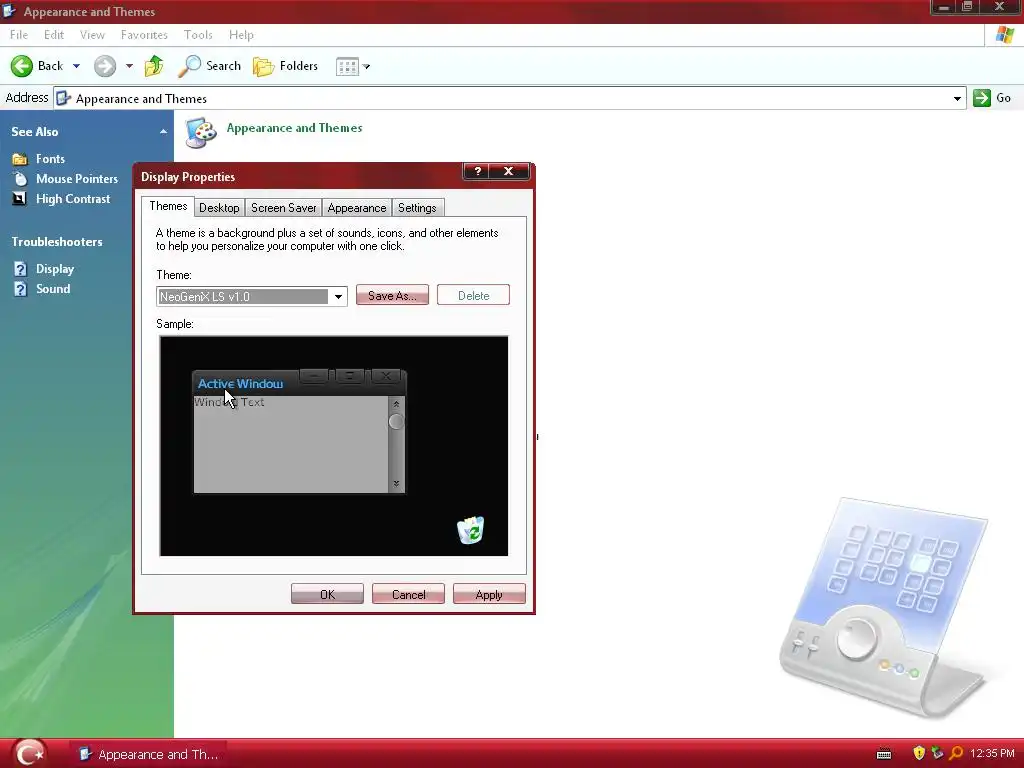This screenshot has height=768, width=1024.
Task: Open the Start button on taskbar
Action: tap(29, 754)
